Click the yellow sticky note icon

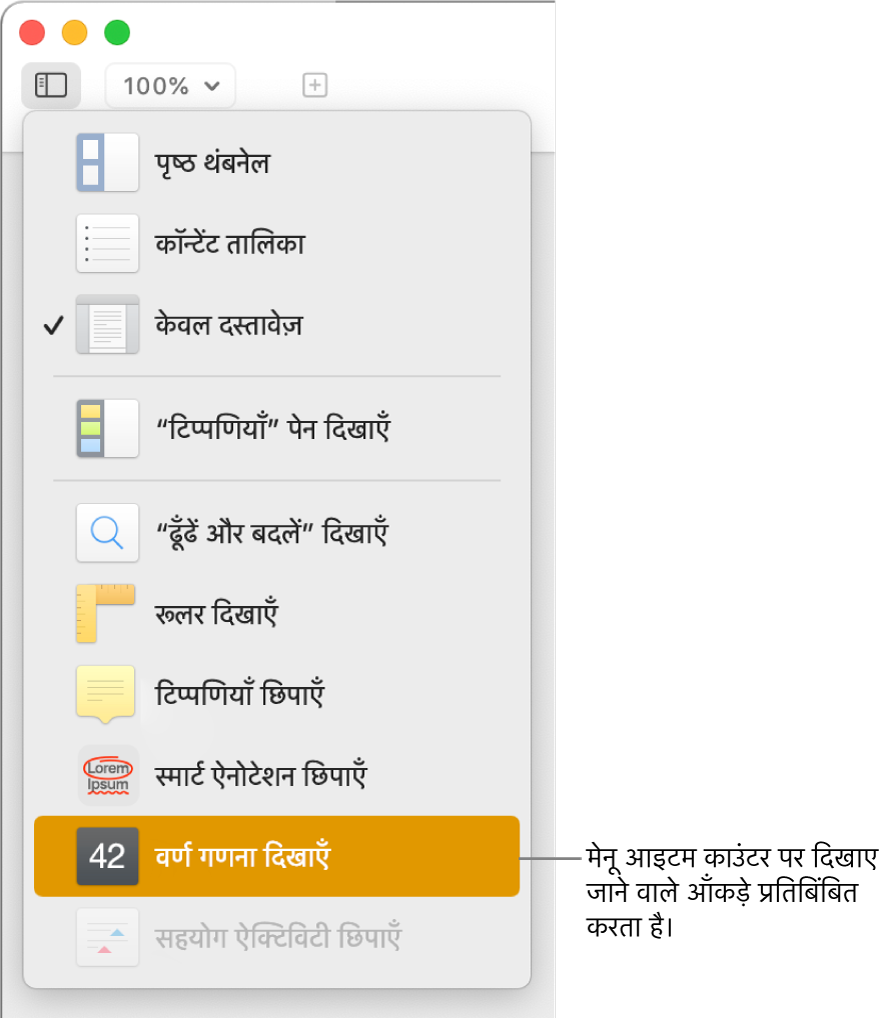coord(105,695)
